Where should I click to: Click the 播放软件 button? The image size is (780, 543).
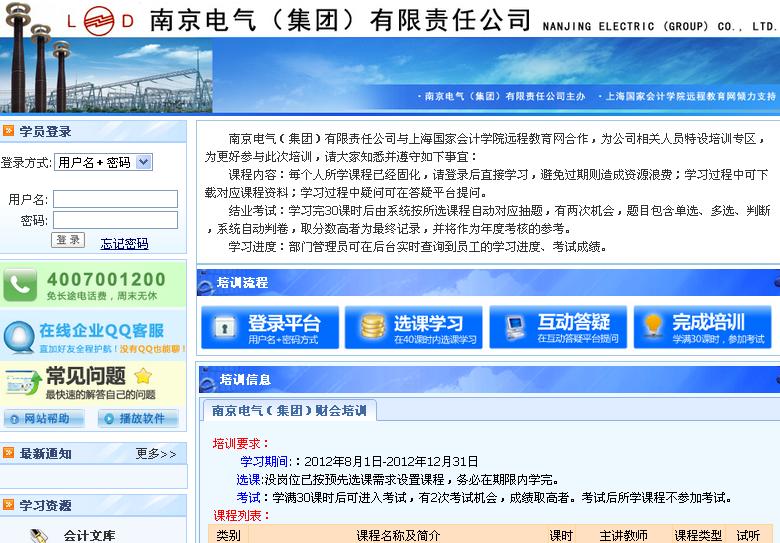point(138,418)
